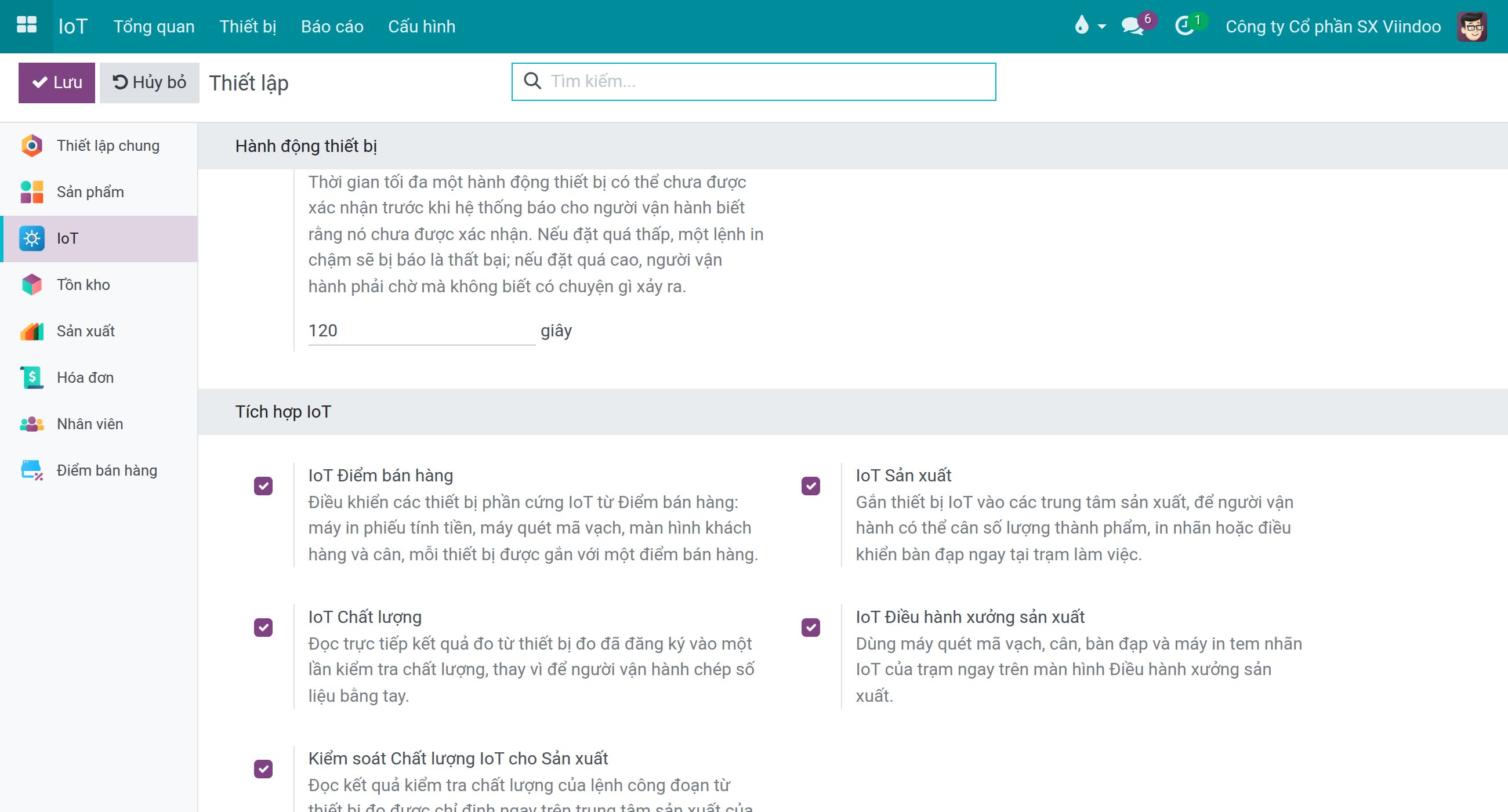The height and width of the screenshot is (812, 1508).
Task: Open the Thiết bị menu
Action: (248, 26)
